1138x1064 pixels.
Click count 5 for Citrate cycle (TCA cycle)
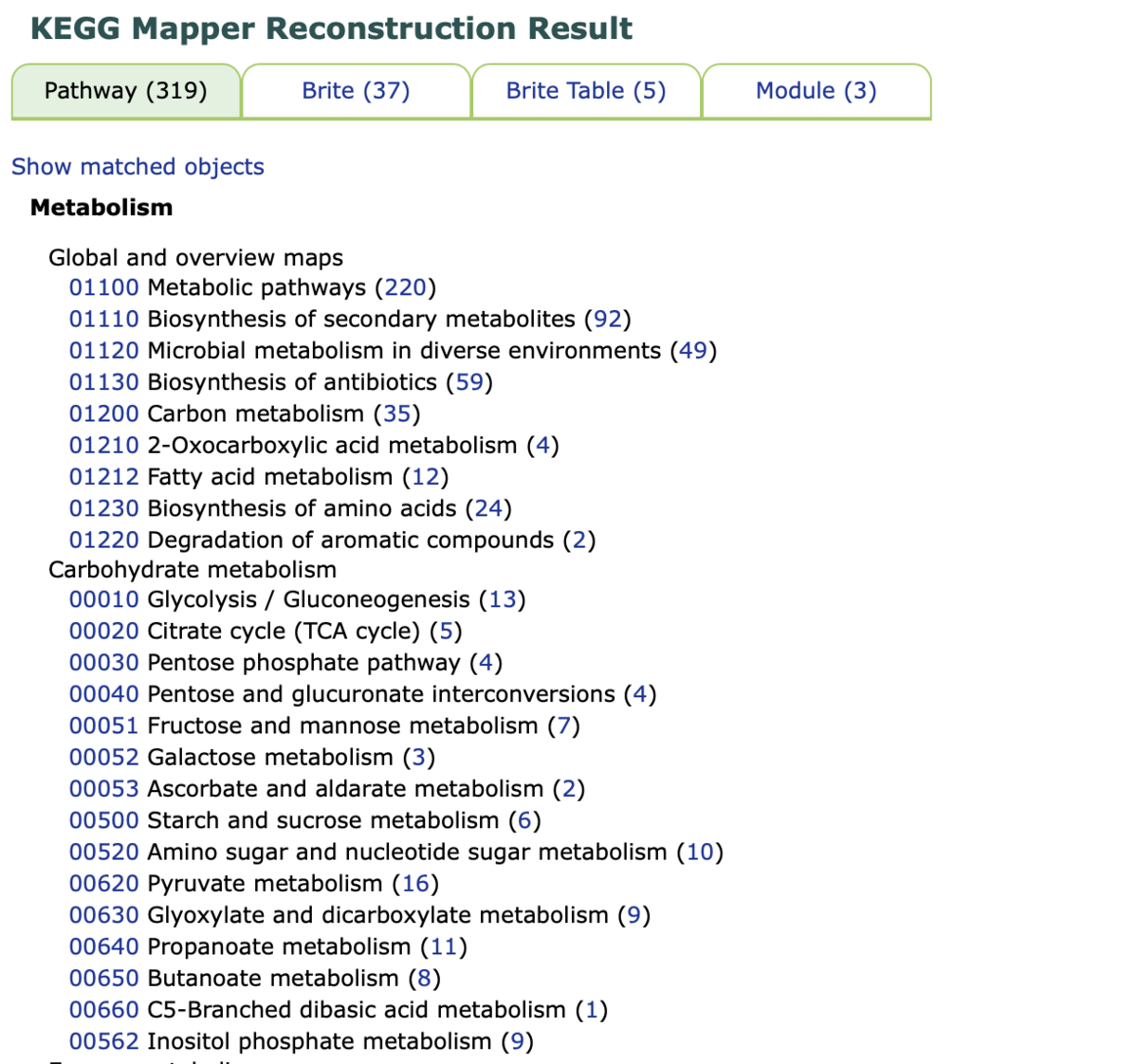tap(446, 631)
